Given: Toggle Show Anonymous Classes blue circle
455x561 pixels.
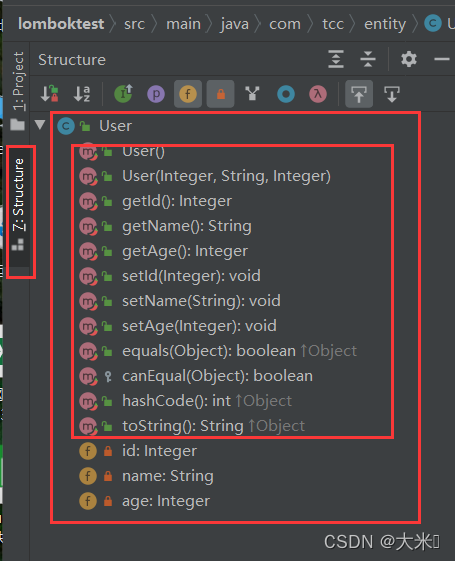Looking at the screenshot, I should click(286, 94).
